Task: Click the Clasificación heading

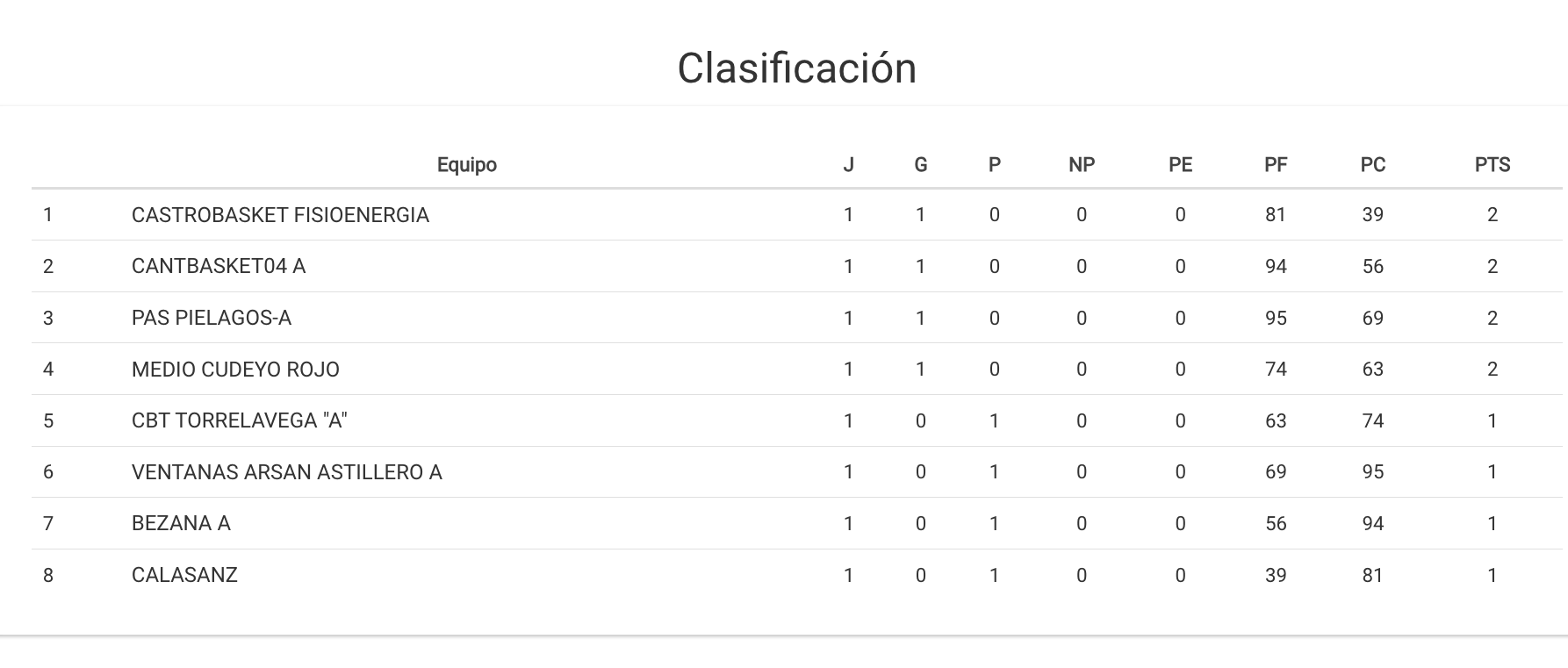Action: tap(797, 68)
